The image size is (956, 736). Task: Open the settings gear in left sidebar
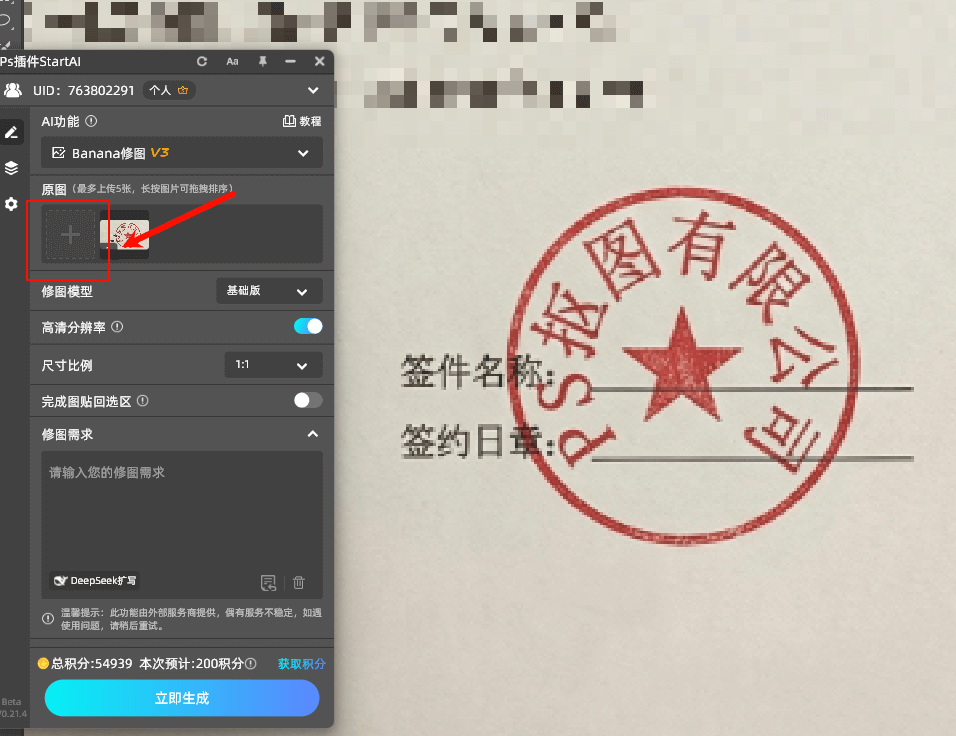coord(12,204)
